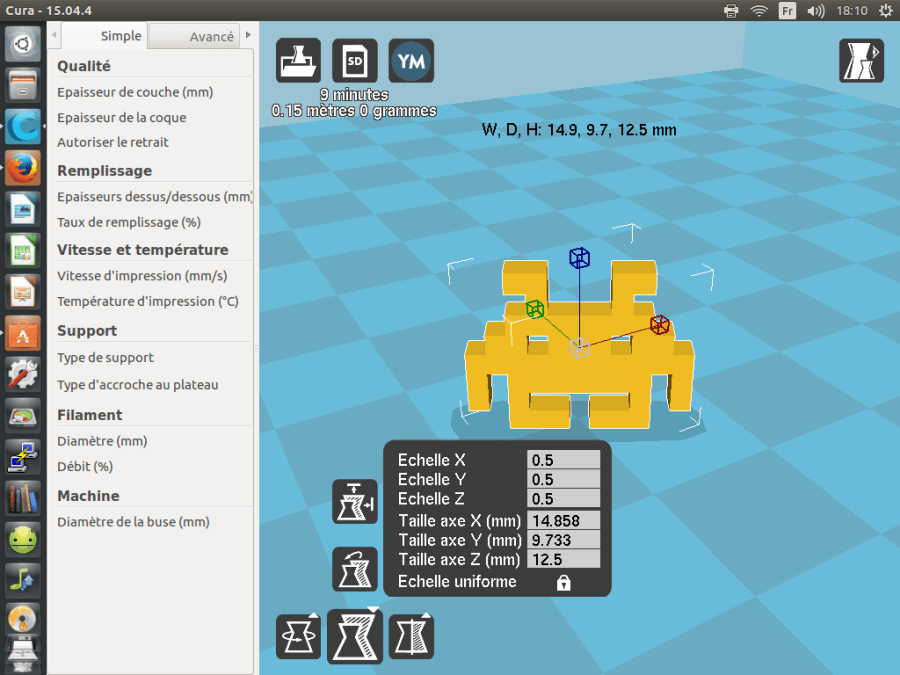
Task: Click the Taille axe Z value field
Action: tap(563, 559)
